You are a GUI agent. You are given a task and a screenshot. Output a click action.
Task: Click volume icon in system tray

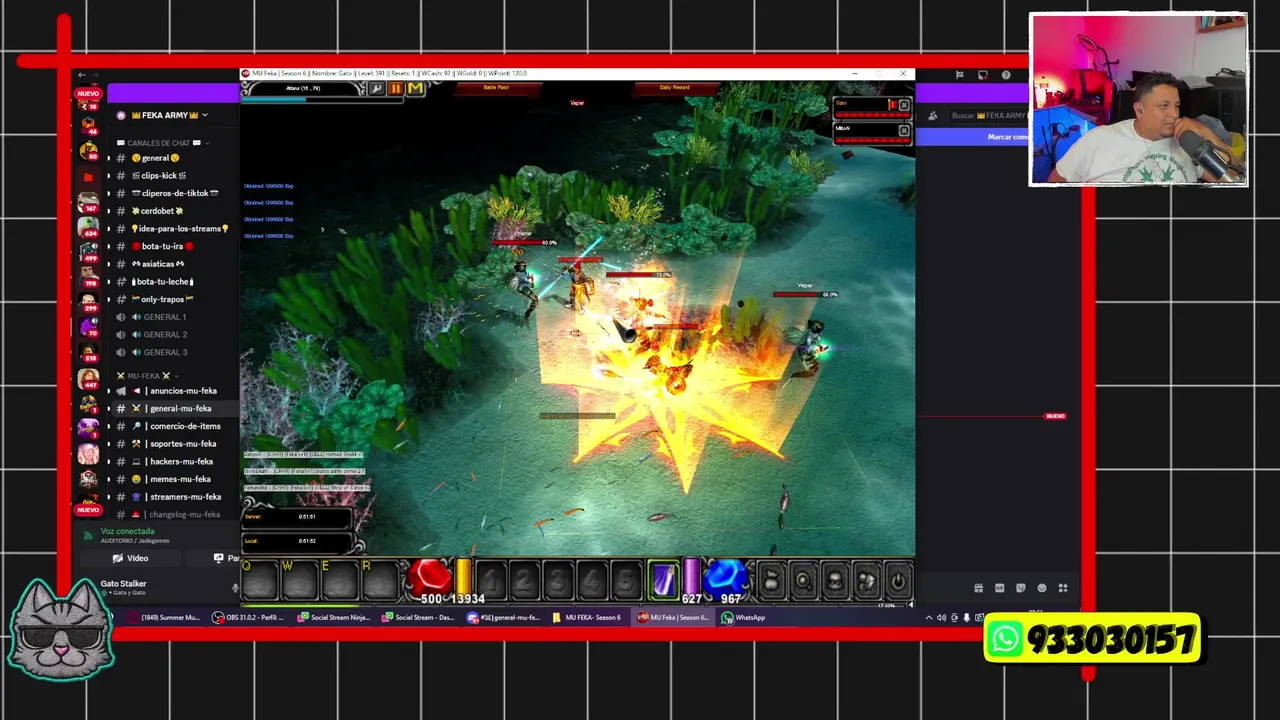941,618
